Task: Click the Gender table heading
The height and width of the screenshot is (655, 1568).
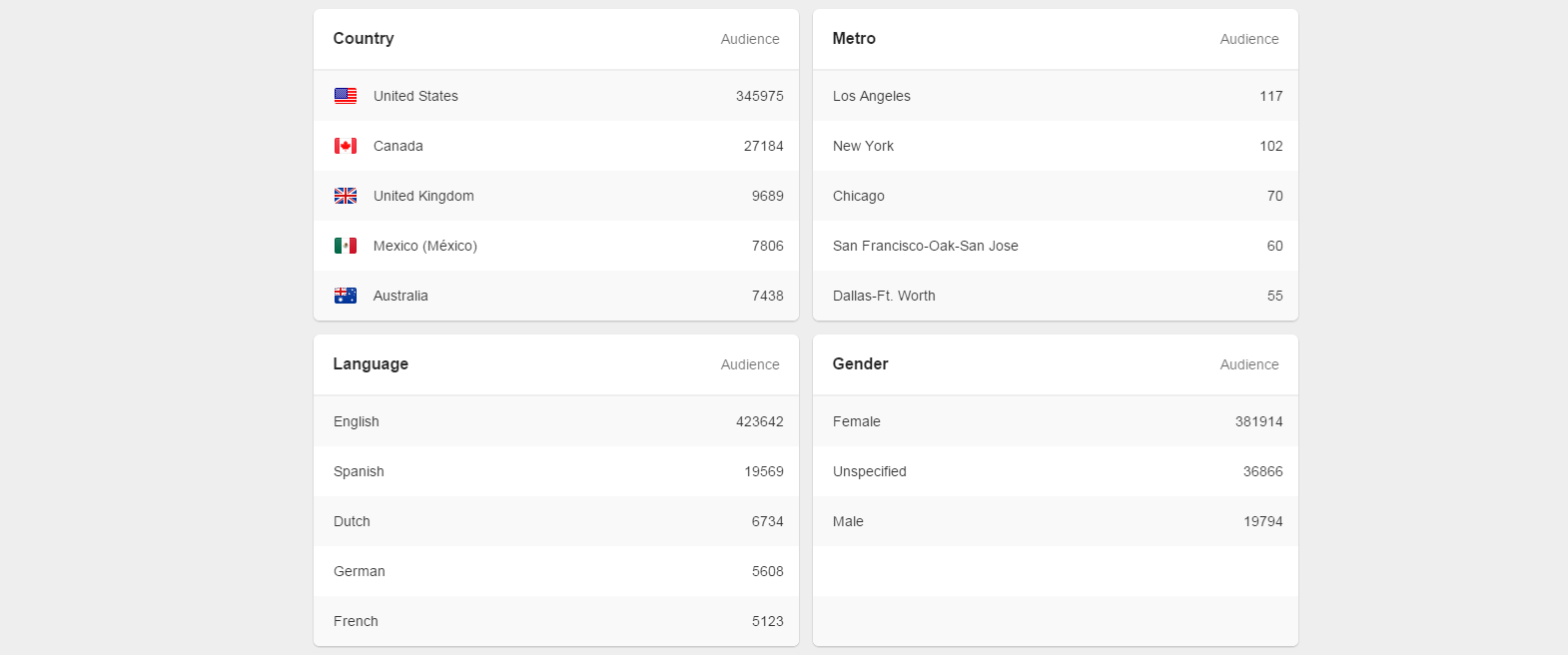Action: coord(860,363)
